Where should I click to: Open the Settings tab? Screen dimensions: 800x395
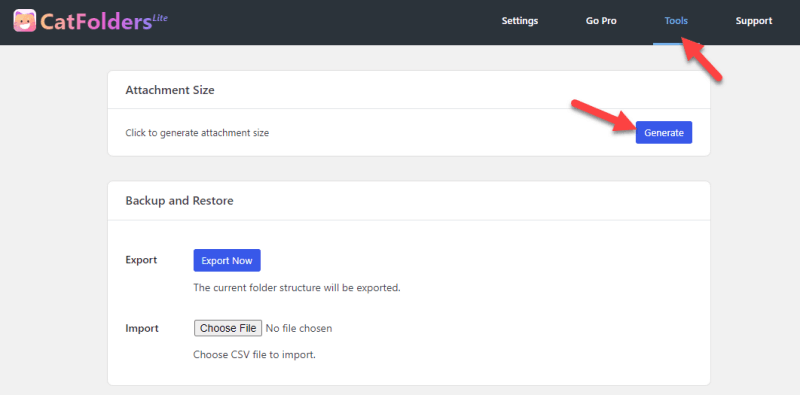coord(519,21)
